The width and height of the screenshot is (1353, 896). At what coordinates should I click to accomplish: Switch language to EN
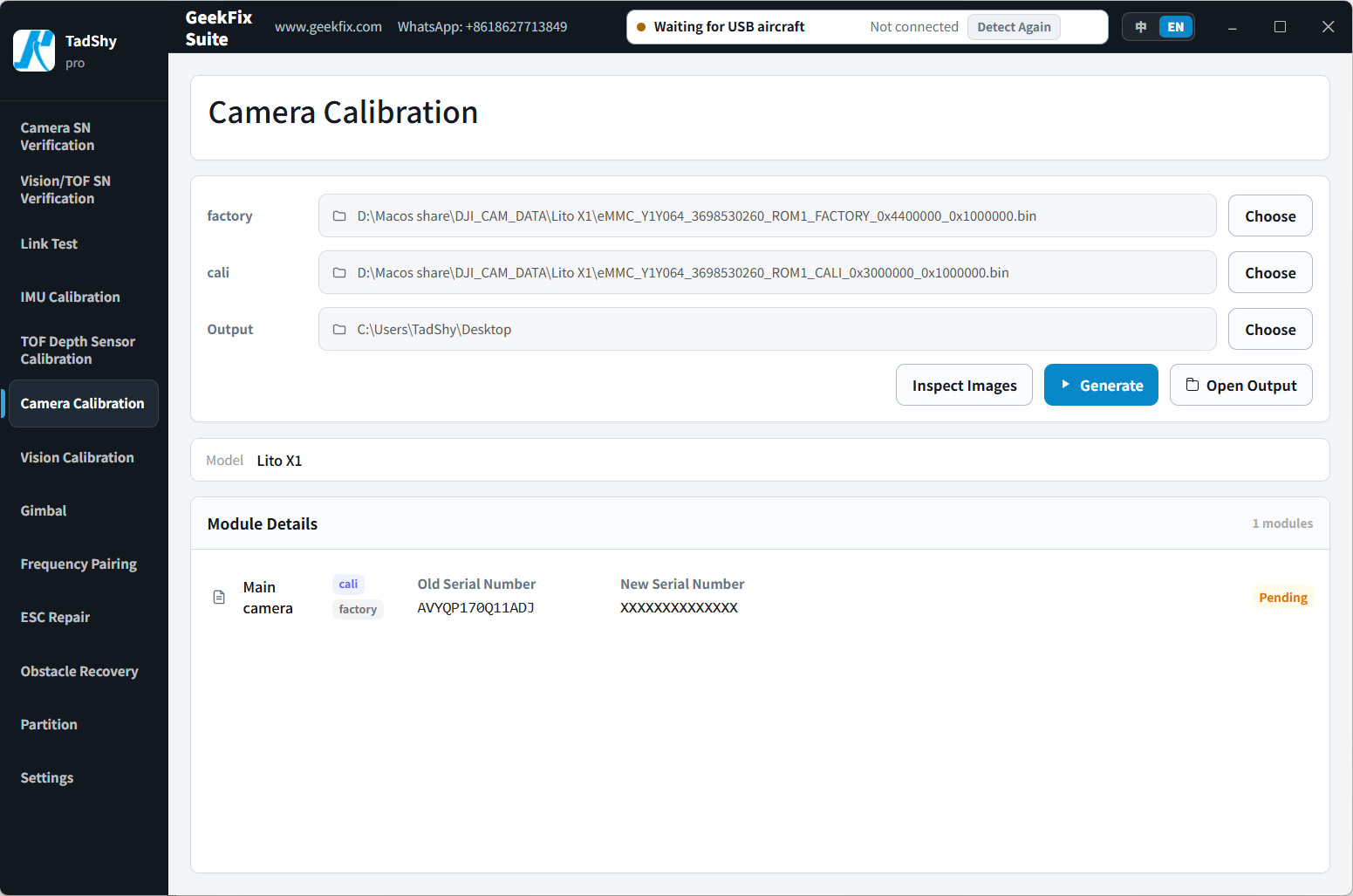click(1175, 27)
